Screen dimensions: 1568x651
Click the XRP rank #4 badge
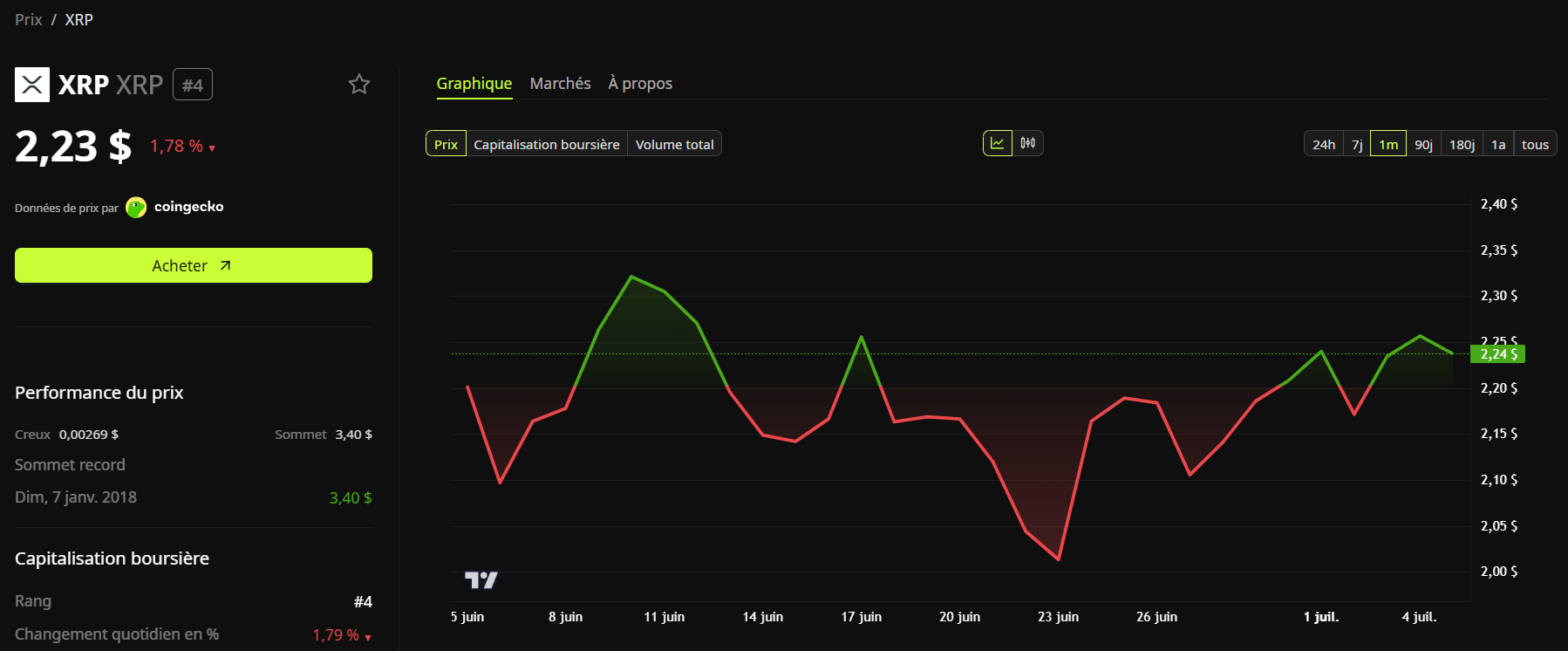(x=193, y=85)
